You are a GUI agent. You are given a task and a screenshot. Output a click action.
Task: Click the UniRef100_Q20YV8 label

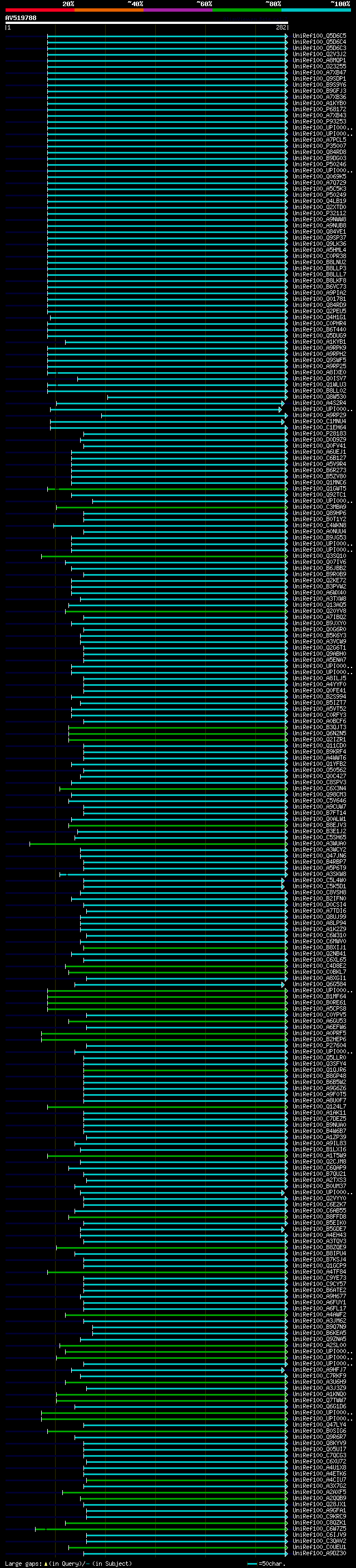pyautogui.click(x=319, y=611)
